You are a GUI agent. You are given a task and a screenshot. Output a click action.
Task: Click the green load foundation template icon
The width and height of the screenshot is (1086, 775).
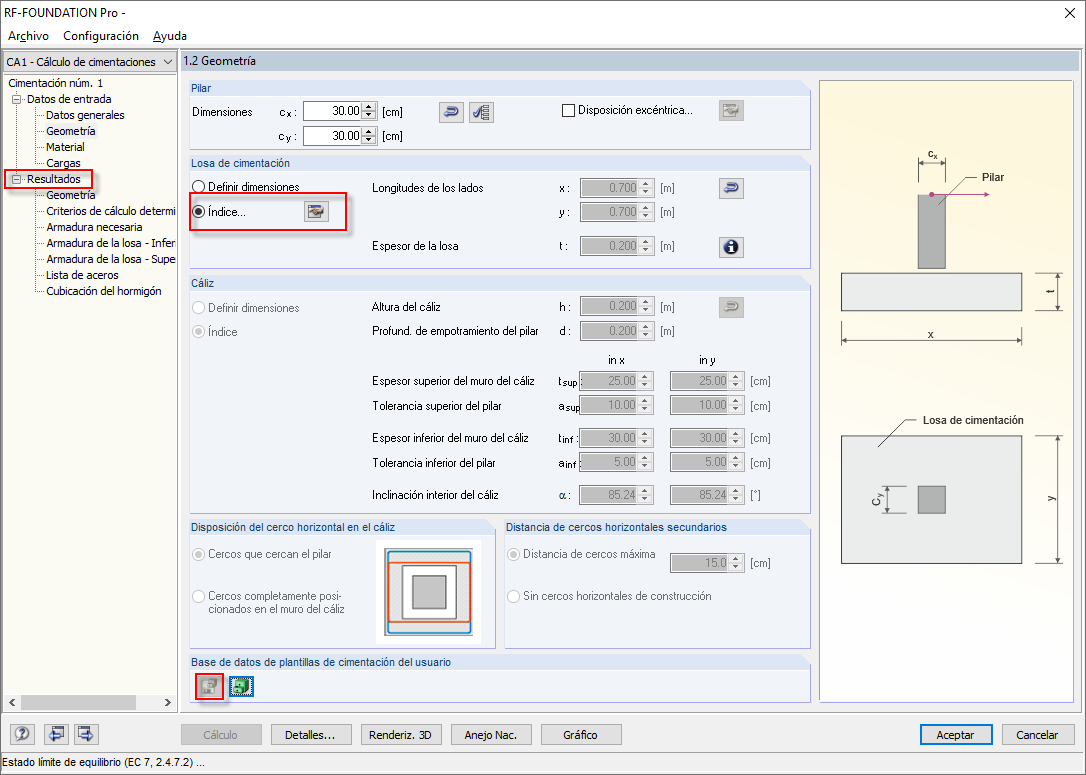[x=241, y=686]
